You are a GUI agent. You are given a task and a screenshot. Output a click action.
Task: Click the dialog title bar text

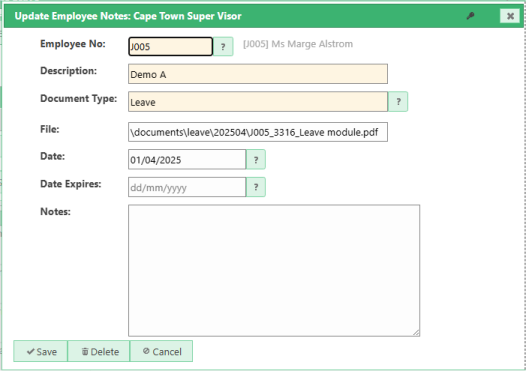128,16
